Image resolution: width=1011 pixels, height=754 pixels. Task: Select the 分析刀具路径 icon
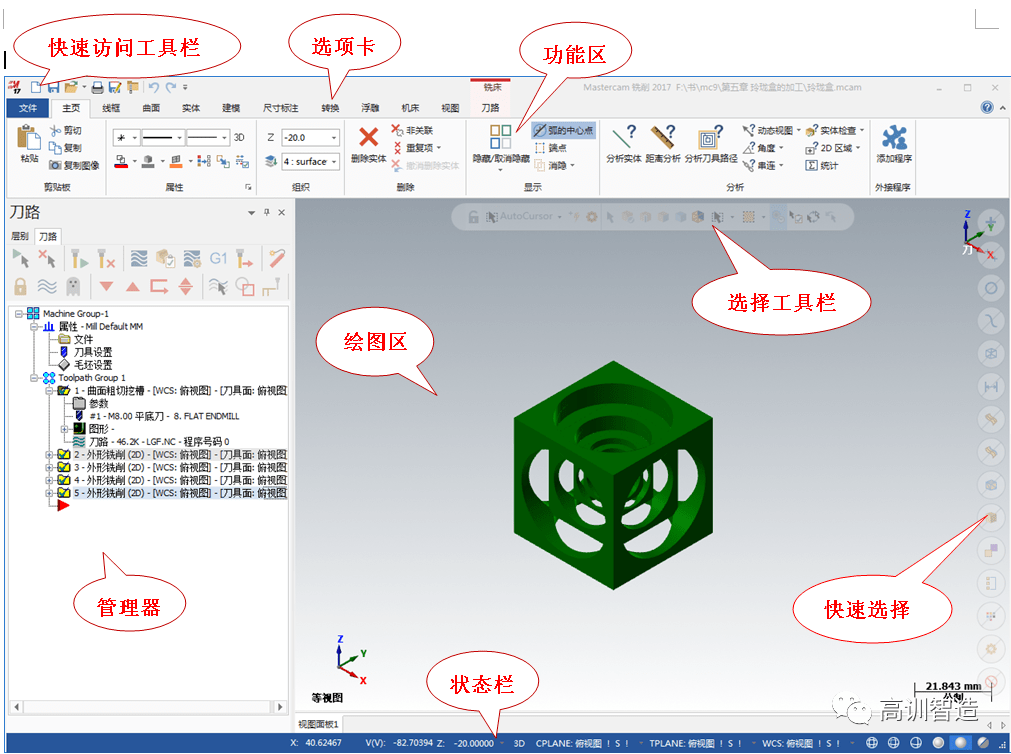tap(710, 138)
